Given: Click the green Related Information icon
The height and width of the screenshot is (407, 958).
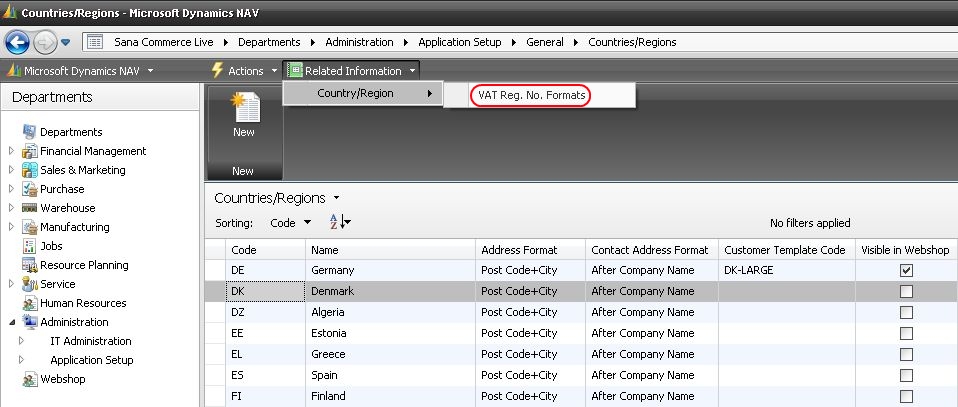Looking at the screenshot, I should point(295,71).
